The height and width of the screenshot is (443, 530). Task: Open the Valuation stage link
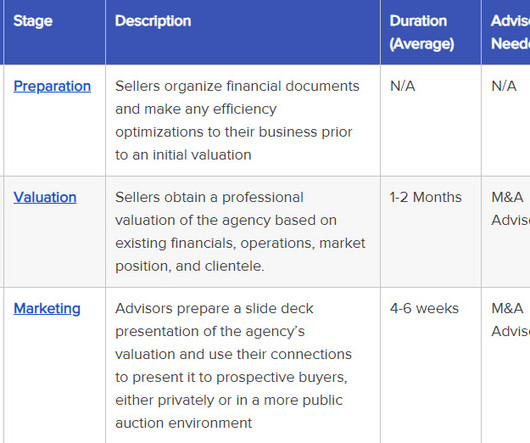point(45,197)
